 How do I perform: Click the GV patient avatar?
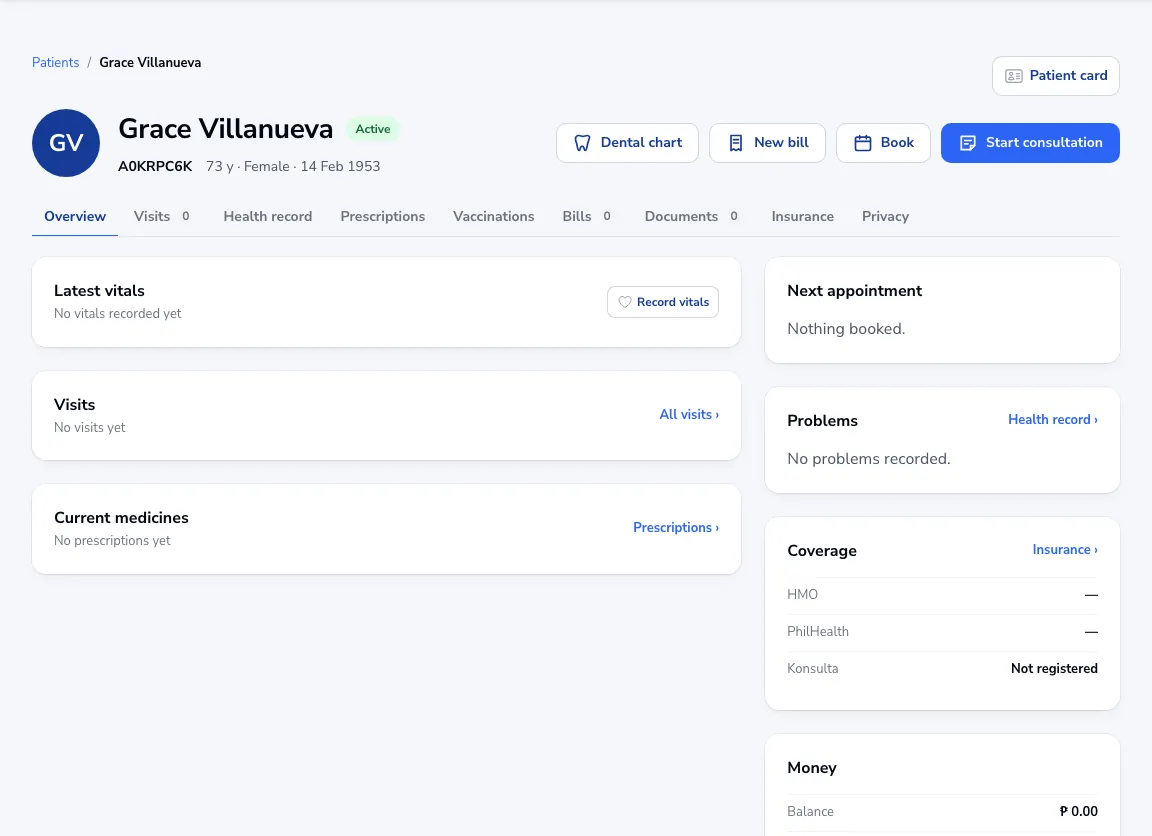(x=66, y=143)
